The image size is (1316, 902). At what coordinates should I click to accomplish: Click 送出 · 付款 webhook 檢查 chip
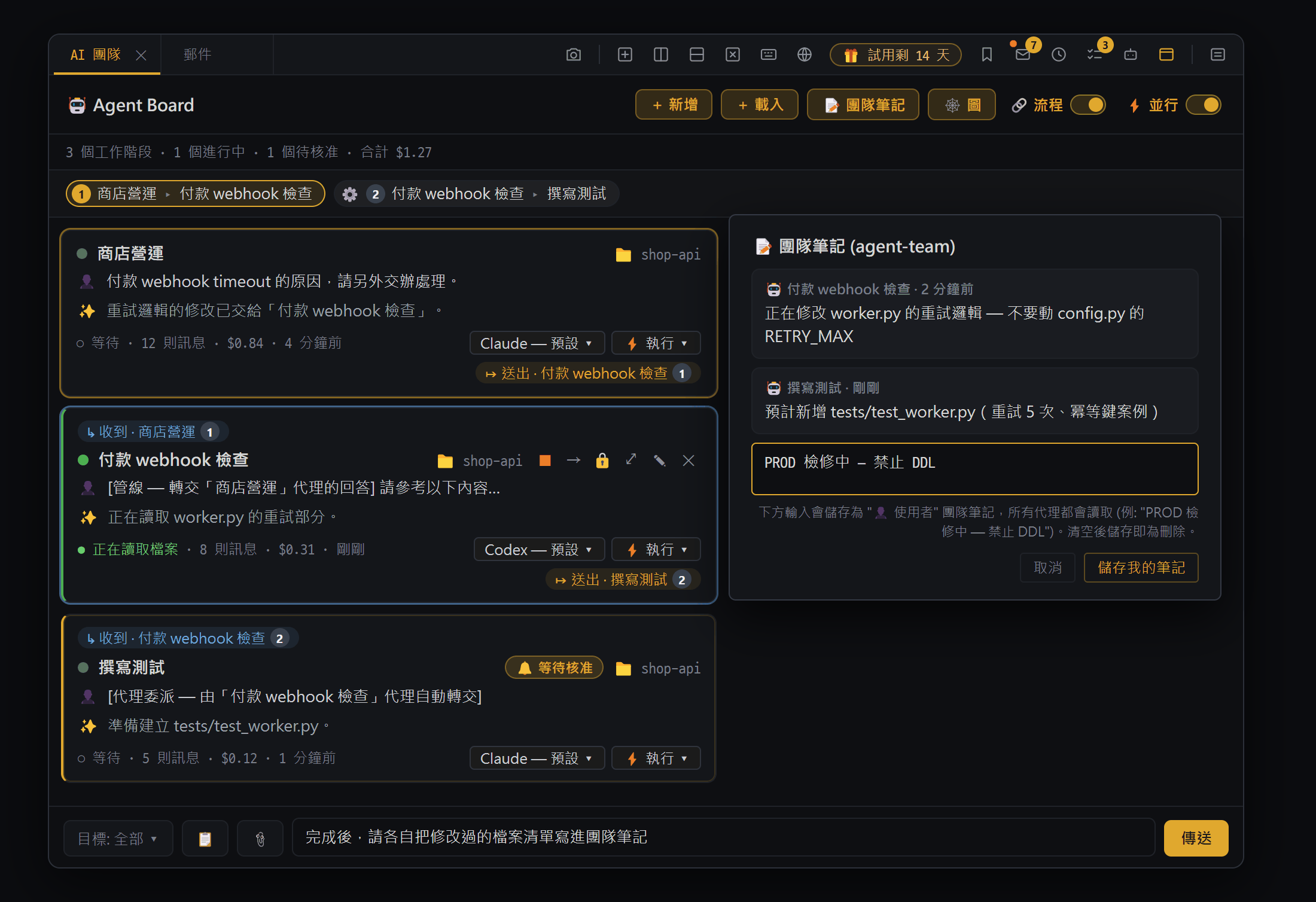(x=588, y=374)
